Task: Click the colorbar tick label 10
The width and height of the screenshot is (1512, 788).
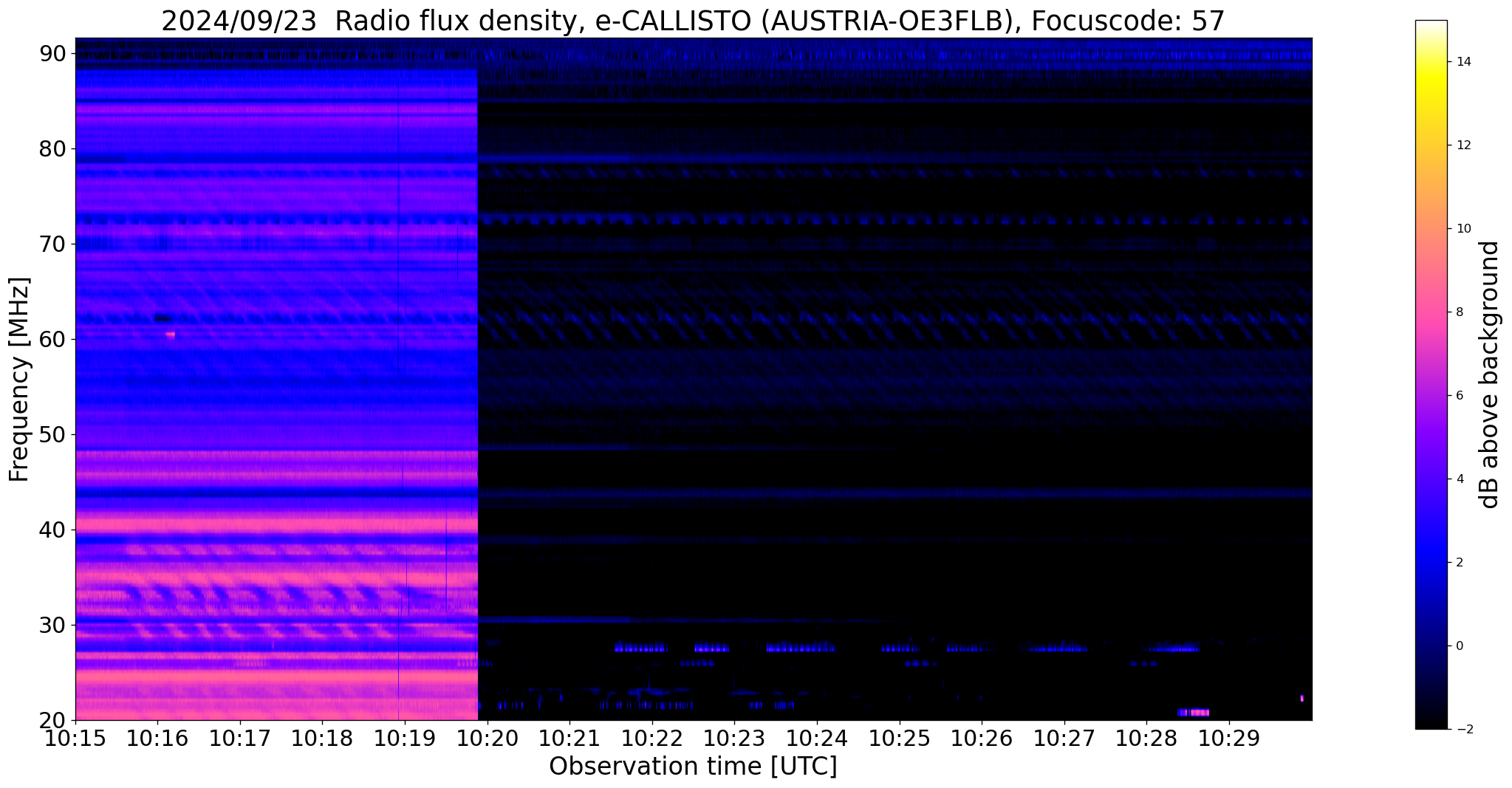Action: click(x=1463, y=229)
